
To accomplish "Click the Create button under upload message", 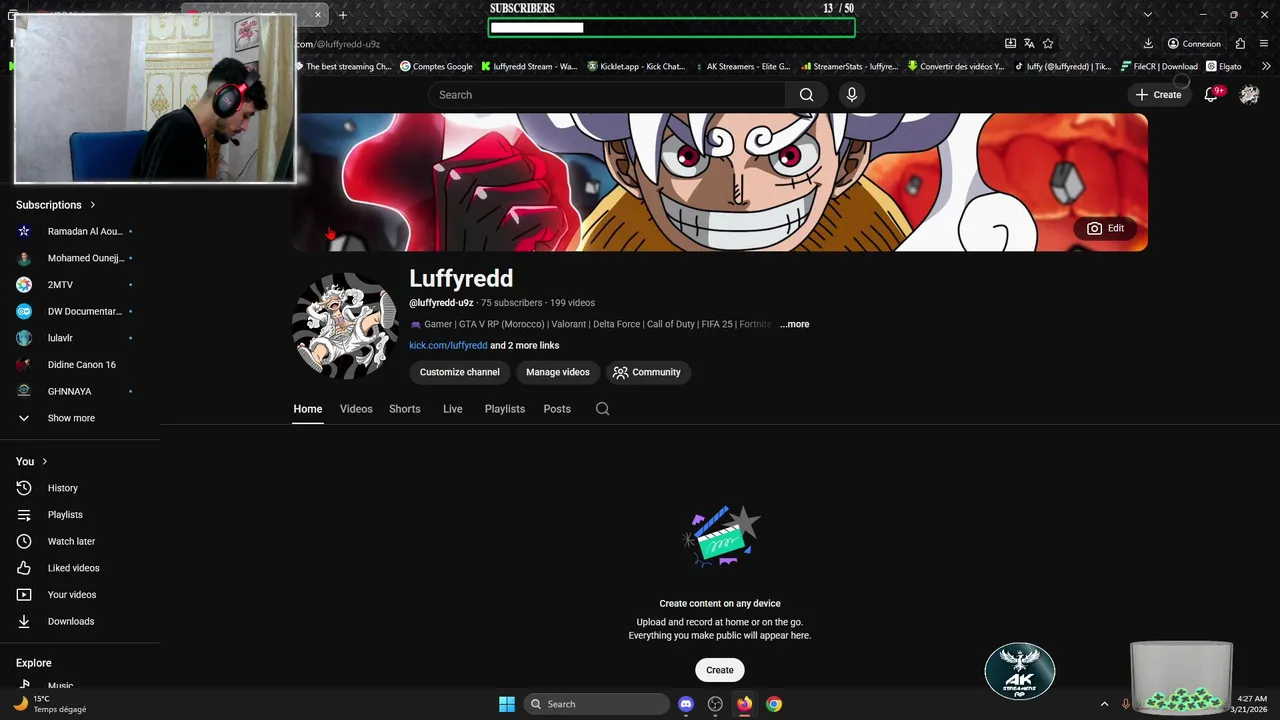I will (720, 670).
